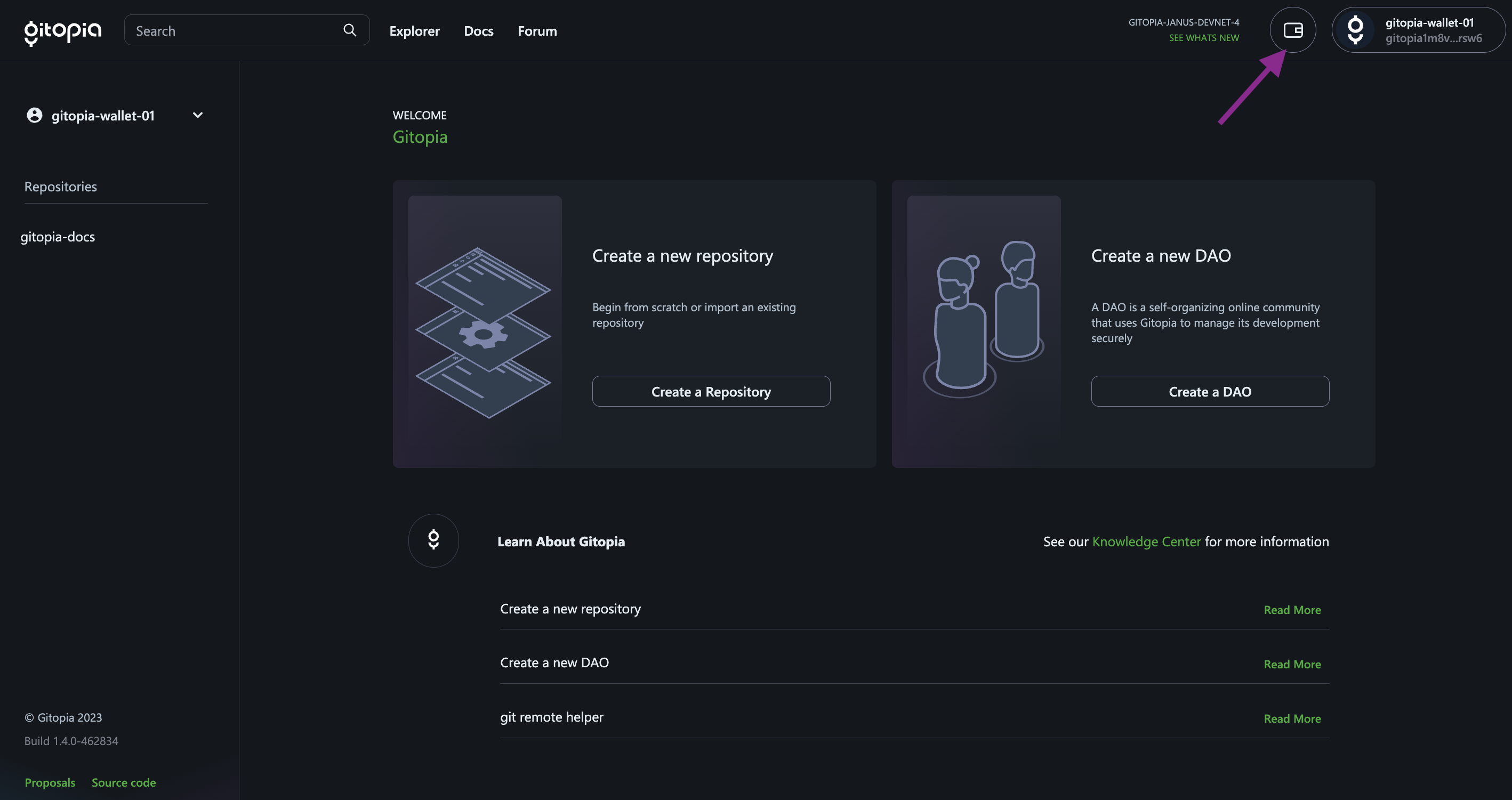1512x800 pixels.
Task: Click the Build 1.4.0-462834 text
Action: coord(71,741)
